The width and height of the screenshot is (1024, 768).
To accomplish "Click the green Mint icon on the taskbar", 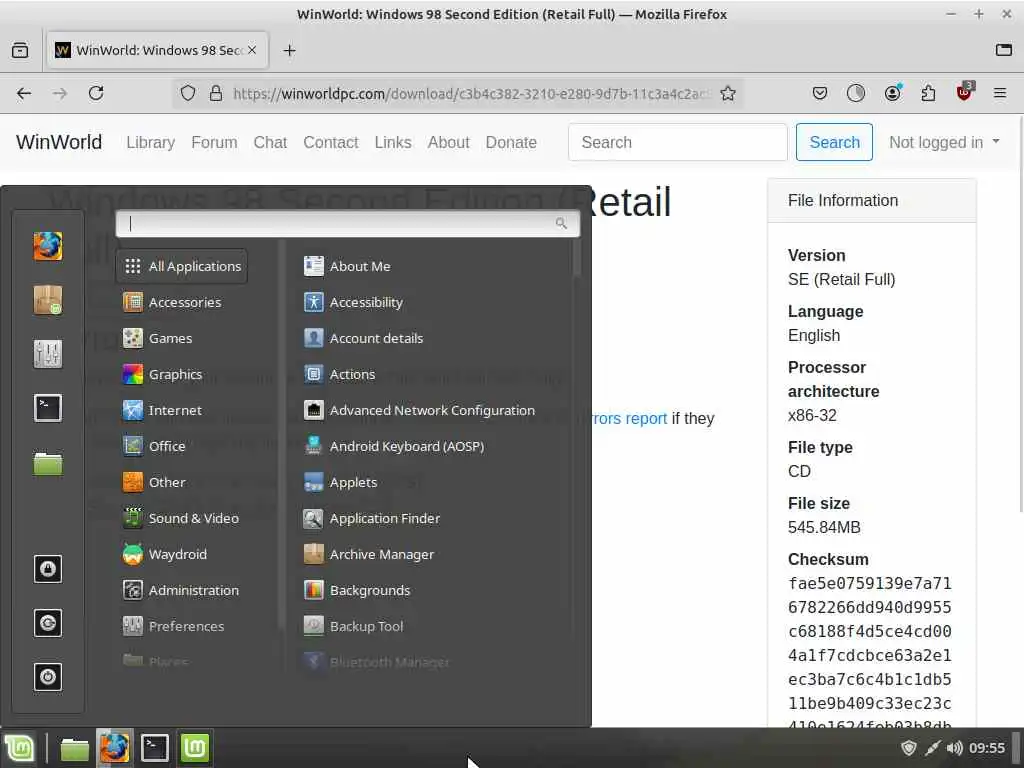I will point(194,748).
